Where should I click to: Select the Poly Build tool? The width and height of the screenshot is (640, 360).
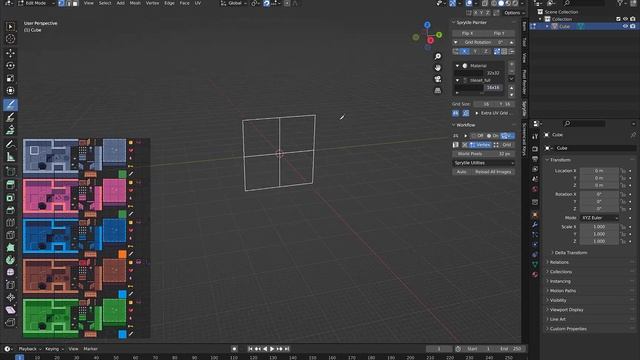[10, 247]
